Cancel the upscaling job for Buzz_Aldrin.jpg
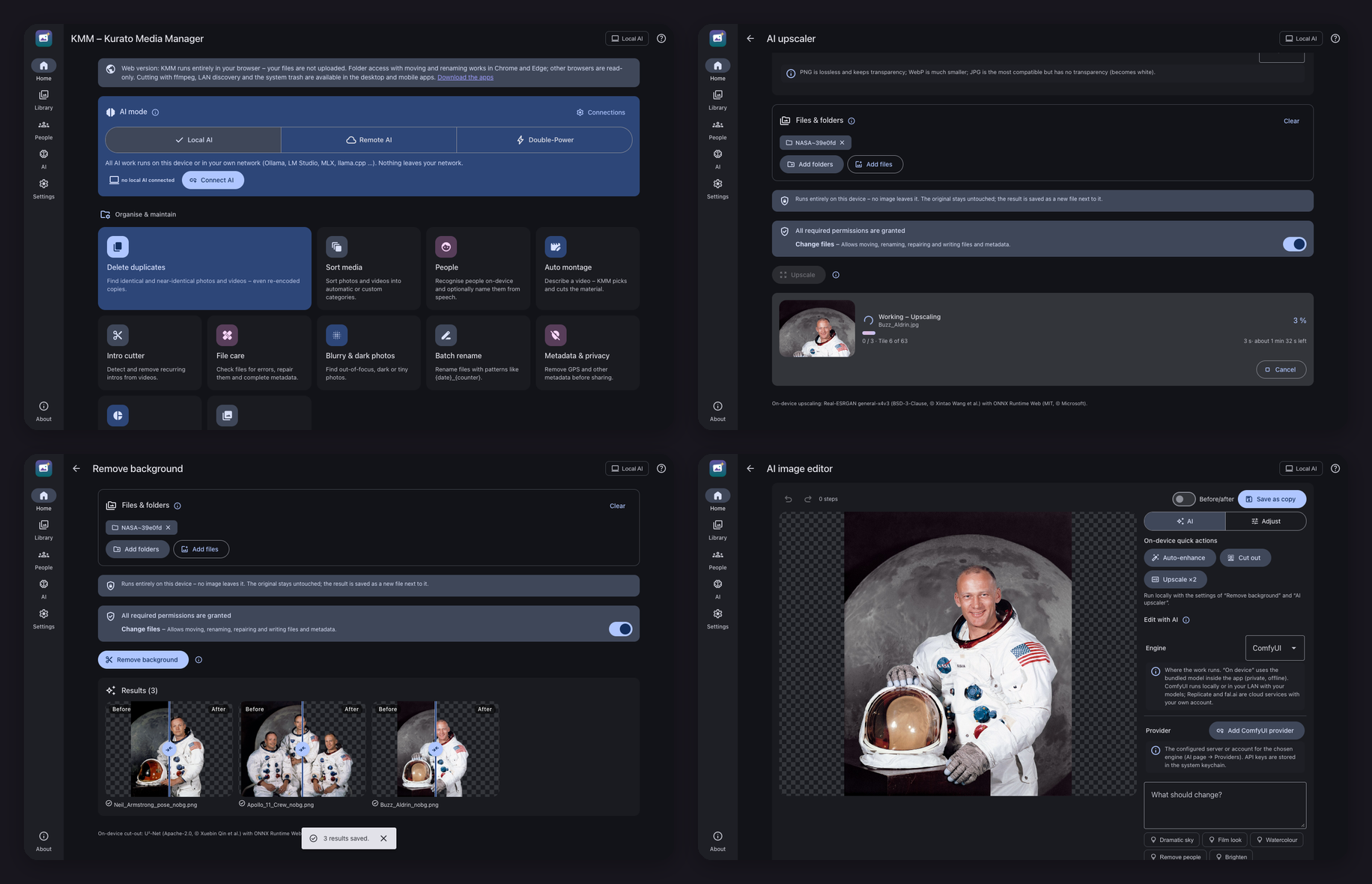 pyautogui.click(x=1281, y=369)
